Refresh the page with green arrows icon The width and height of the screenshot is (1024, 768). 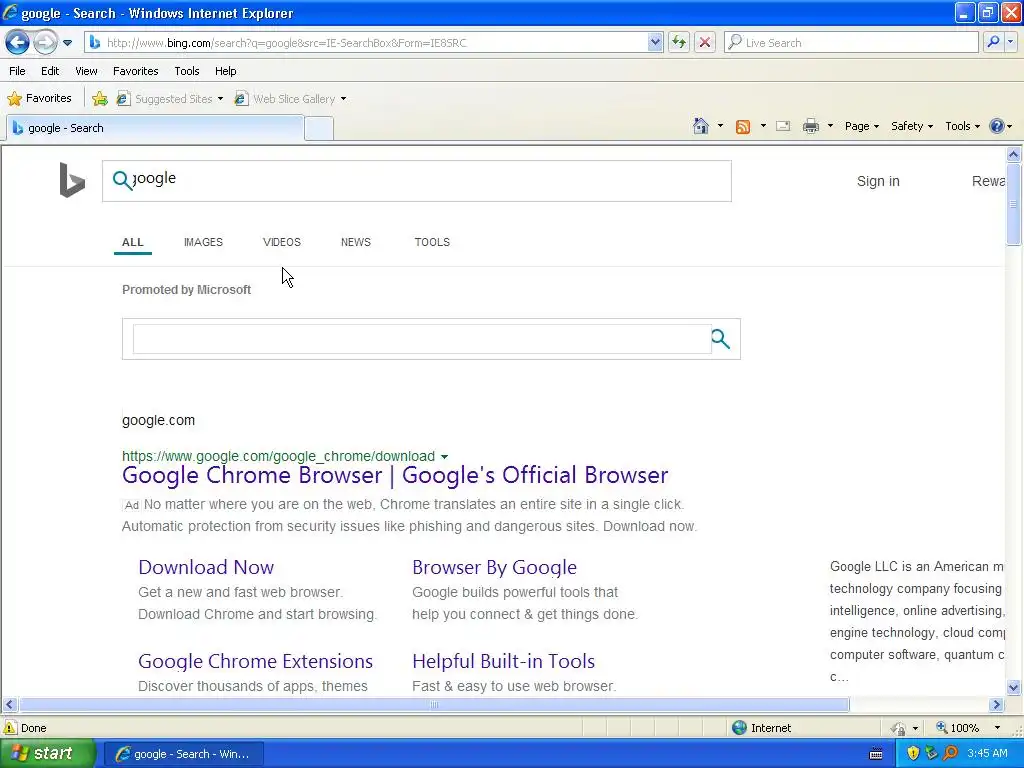click(x=679, y=43)
